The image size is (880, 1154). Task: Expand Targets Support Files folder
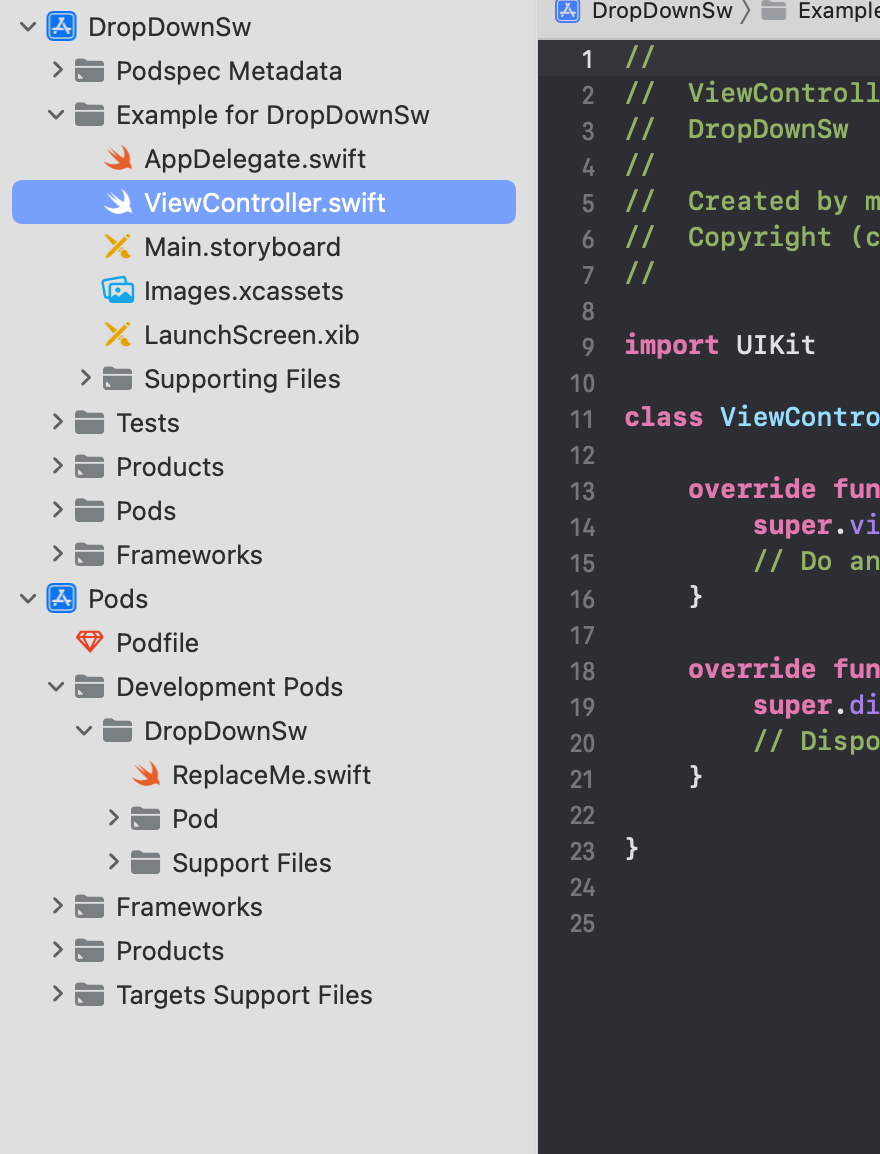point(57,994)
